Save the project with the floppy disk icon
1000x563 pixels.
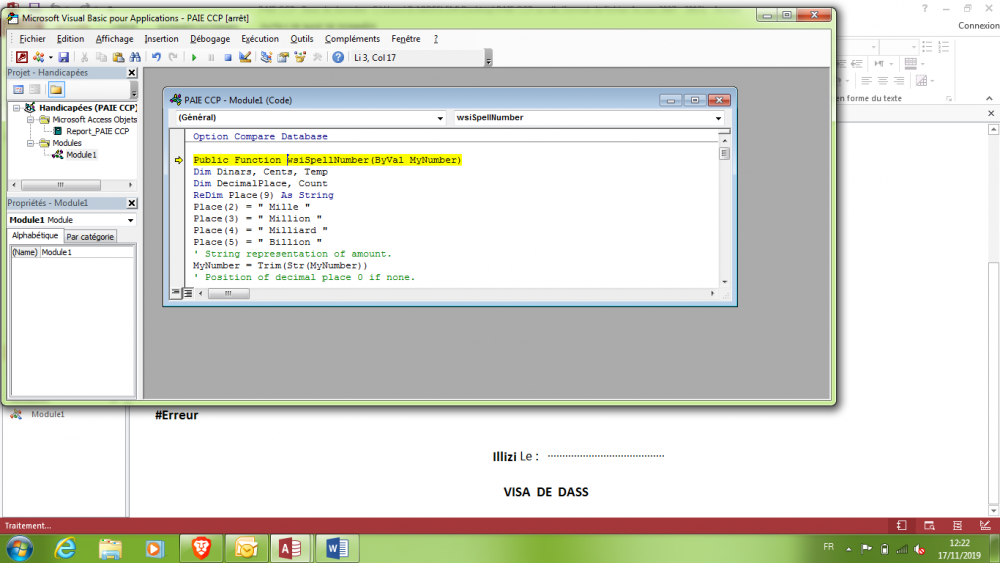pyautogui.click(x=64, y=57)
